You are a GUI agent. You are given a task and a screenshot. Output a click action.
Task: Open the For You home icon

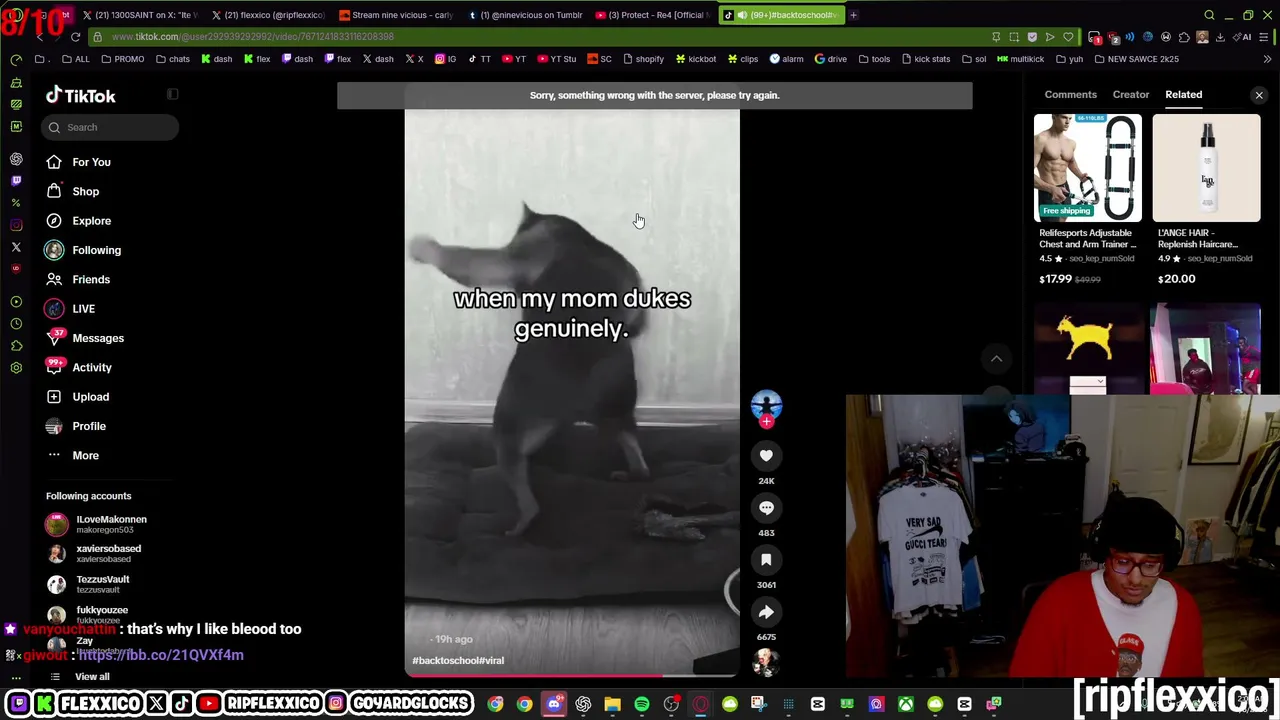tap(54, 162)
